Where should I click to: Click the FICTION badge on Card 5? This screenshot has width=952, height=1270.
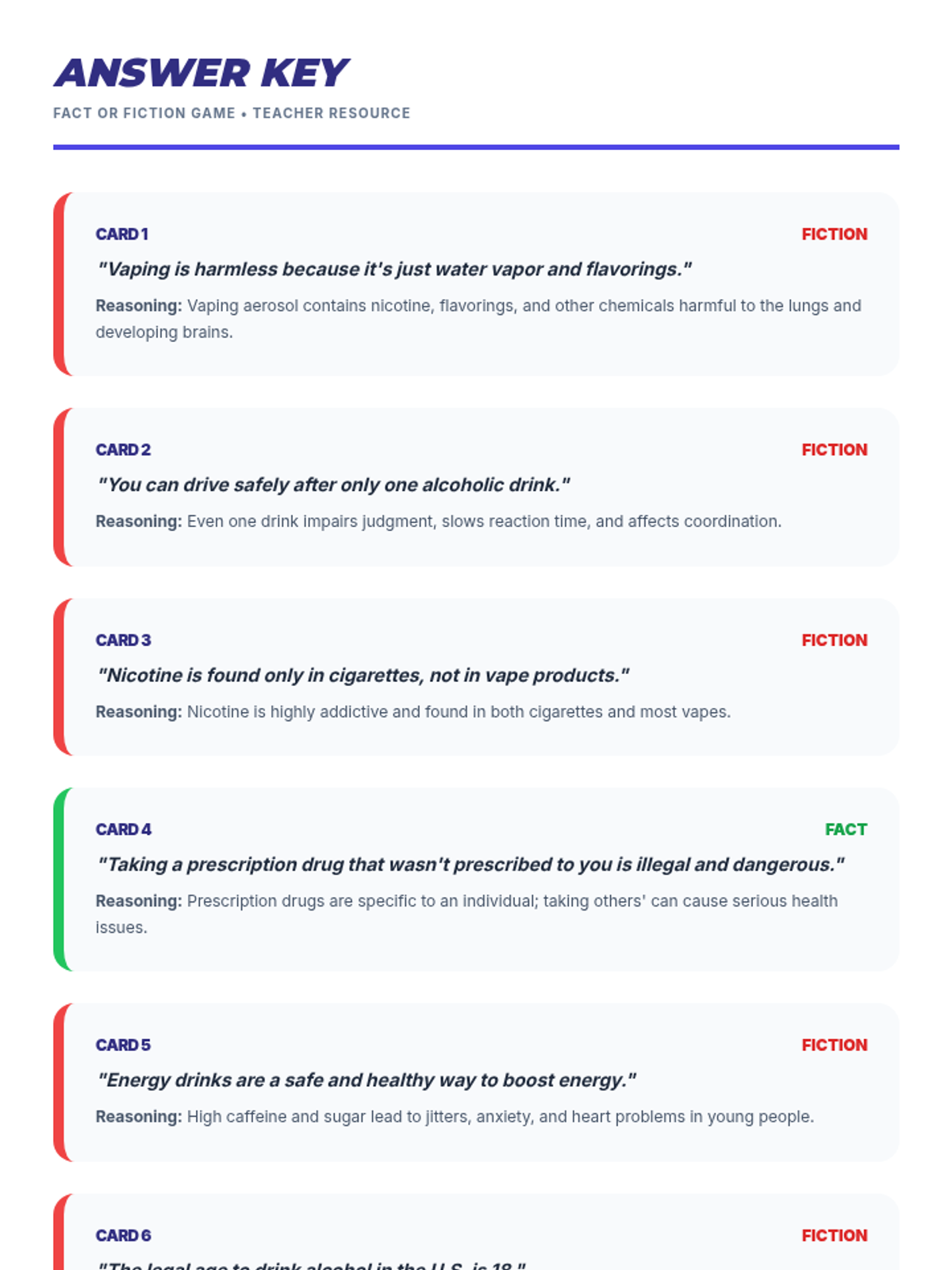pos(835,1045)
